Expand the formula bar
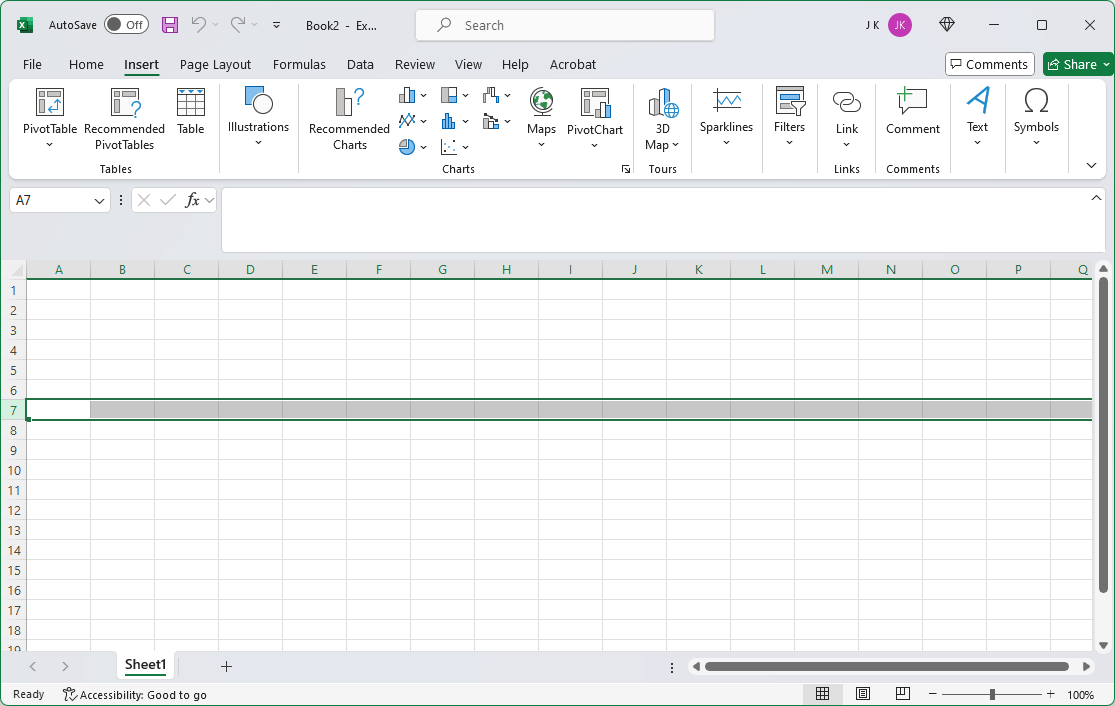This screenshot has height=706, width=1115. 1096,198
